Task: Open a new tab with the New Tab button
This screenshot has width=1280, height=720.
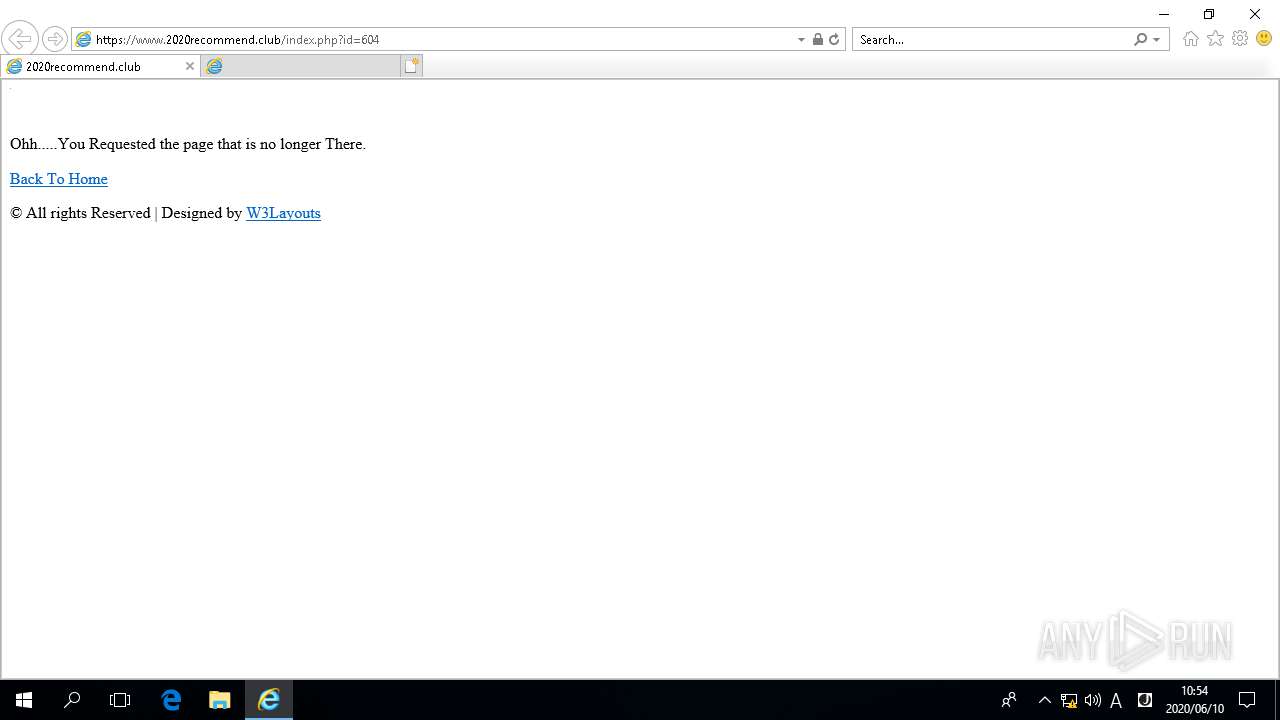Action: 412,67
